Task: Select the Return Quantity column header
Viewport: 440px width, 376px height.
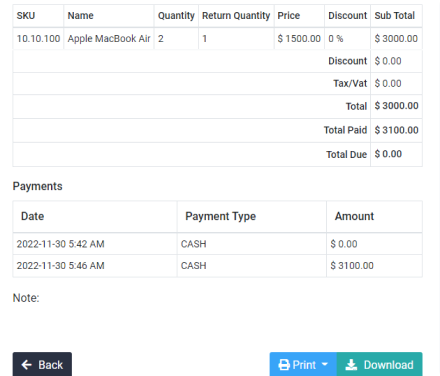Action: coord(236,16)
